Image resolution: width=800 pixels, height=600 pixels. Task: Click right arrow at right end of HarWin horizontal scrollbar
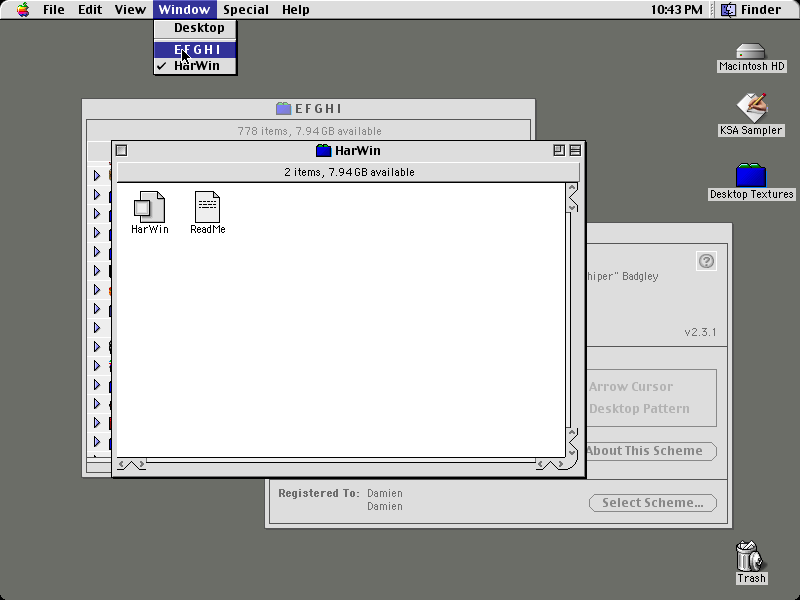560,464
